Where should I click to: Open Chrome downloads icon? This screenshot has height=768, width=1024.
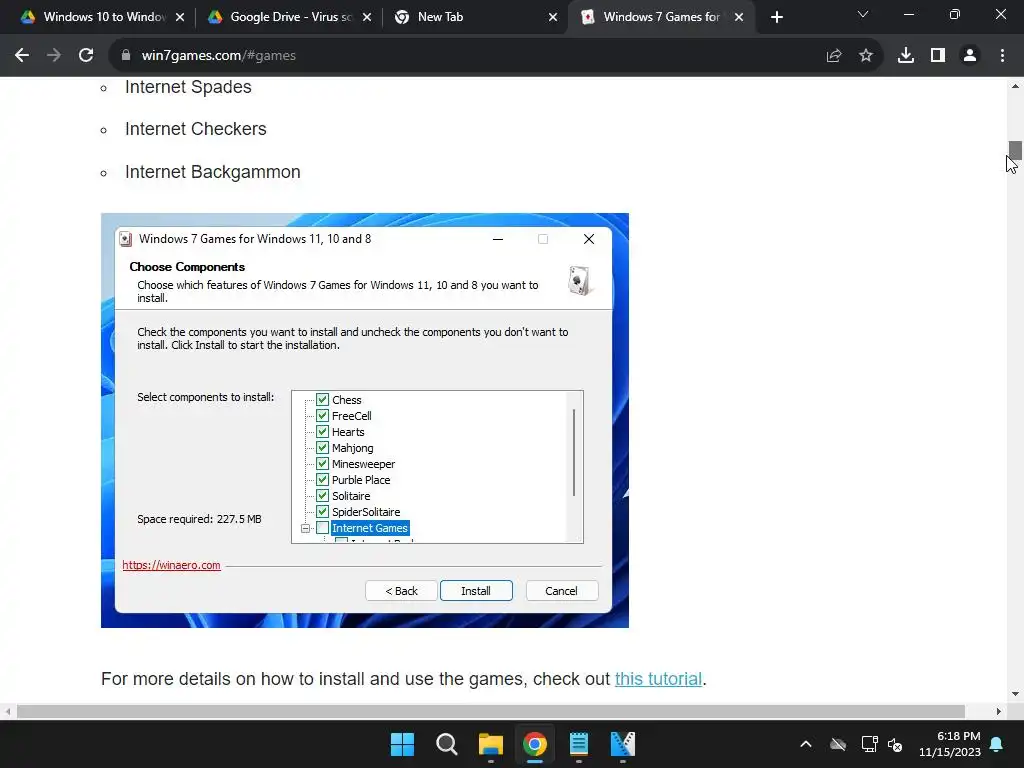(906, 56)
